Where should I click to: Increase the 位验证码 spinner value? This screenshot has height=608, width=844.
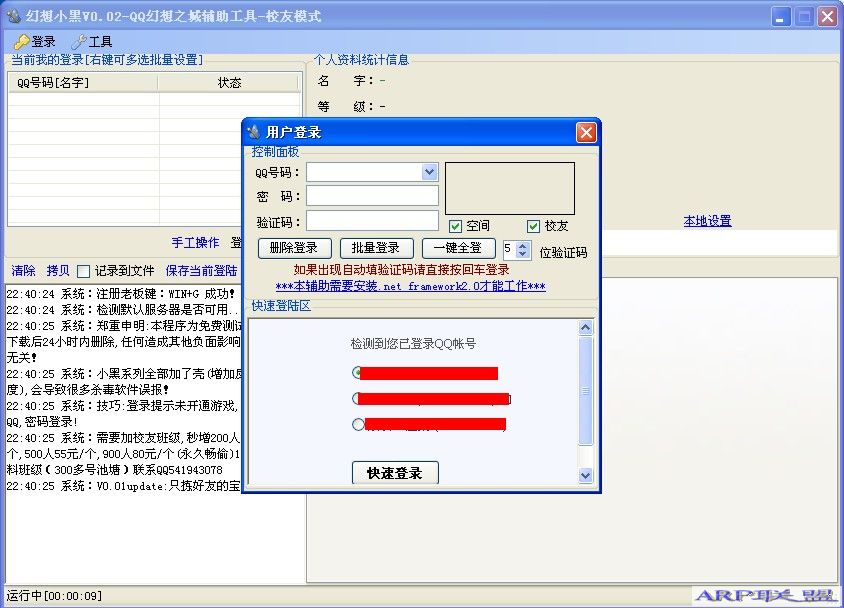pos(522,245)
